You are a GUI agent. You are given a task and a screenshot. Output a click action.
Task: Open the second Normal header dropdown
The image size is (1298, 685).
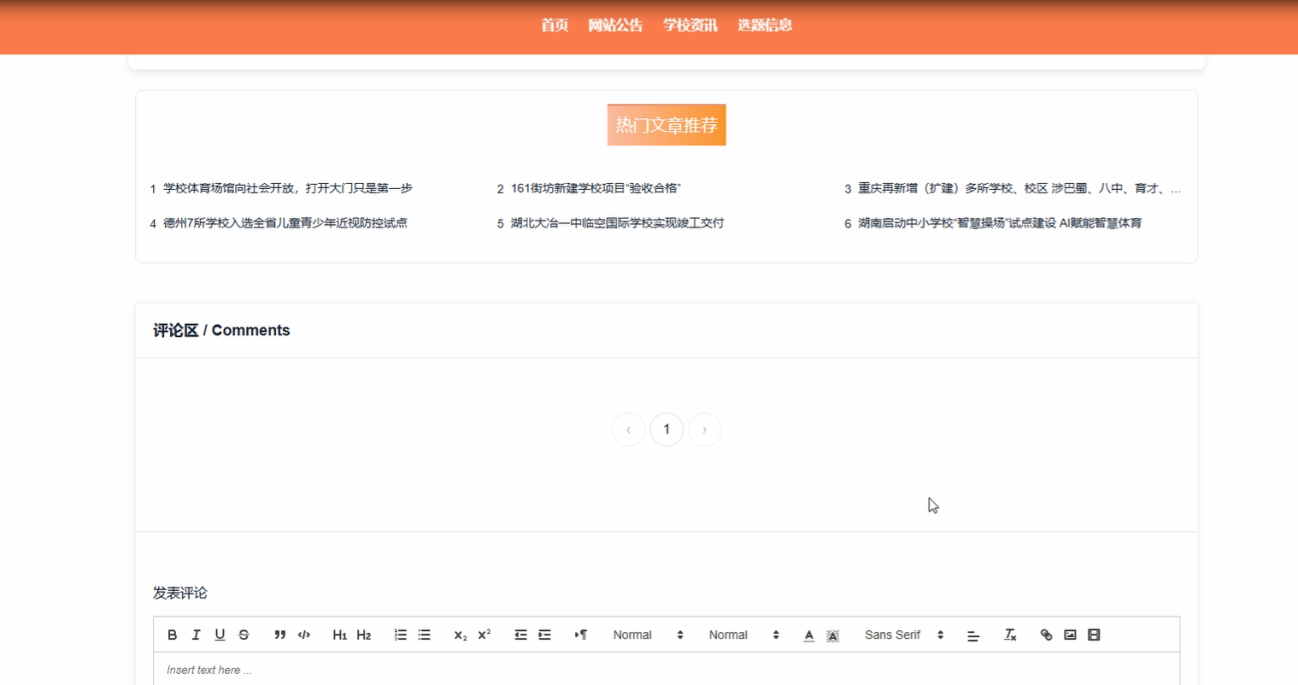[744, 635]
